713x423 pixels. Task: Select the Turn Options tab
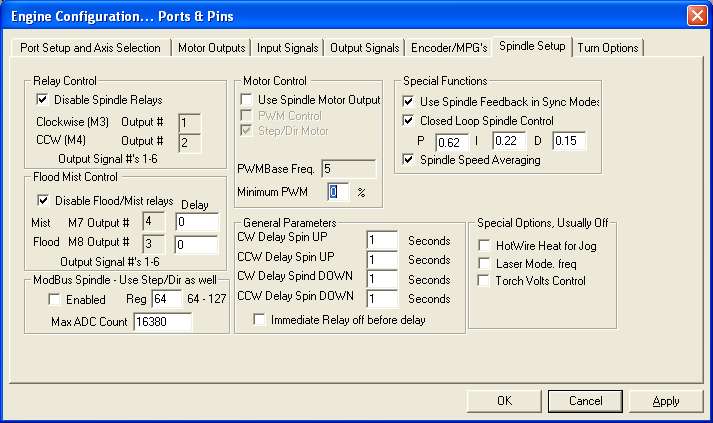coord(608,48)
